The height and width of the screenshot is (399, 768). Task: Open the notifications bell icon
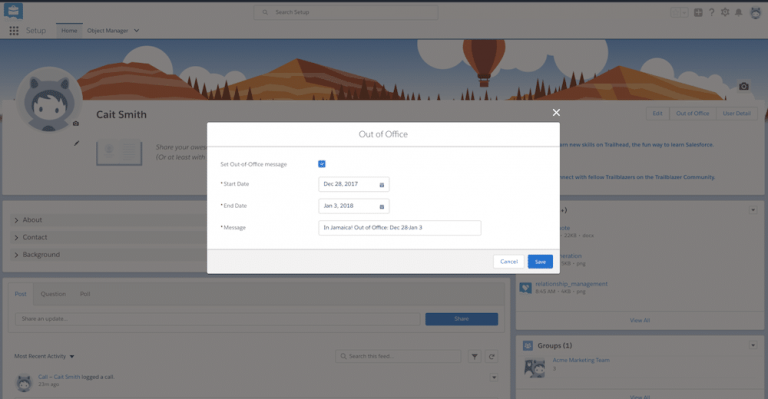(738, 12)
